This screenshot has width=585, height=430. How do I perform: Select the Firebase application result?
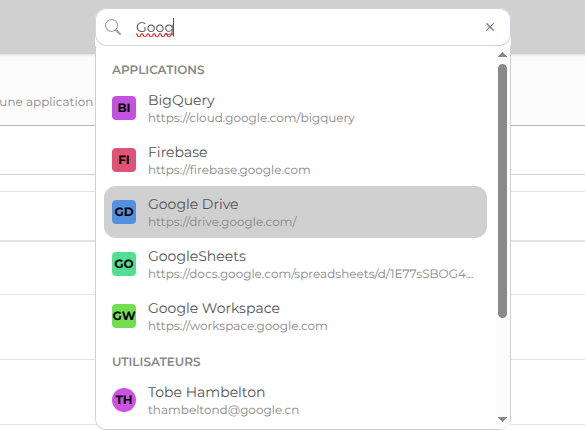(x=295, y=160)
